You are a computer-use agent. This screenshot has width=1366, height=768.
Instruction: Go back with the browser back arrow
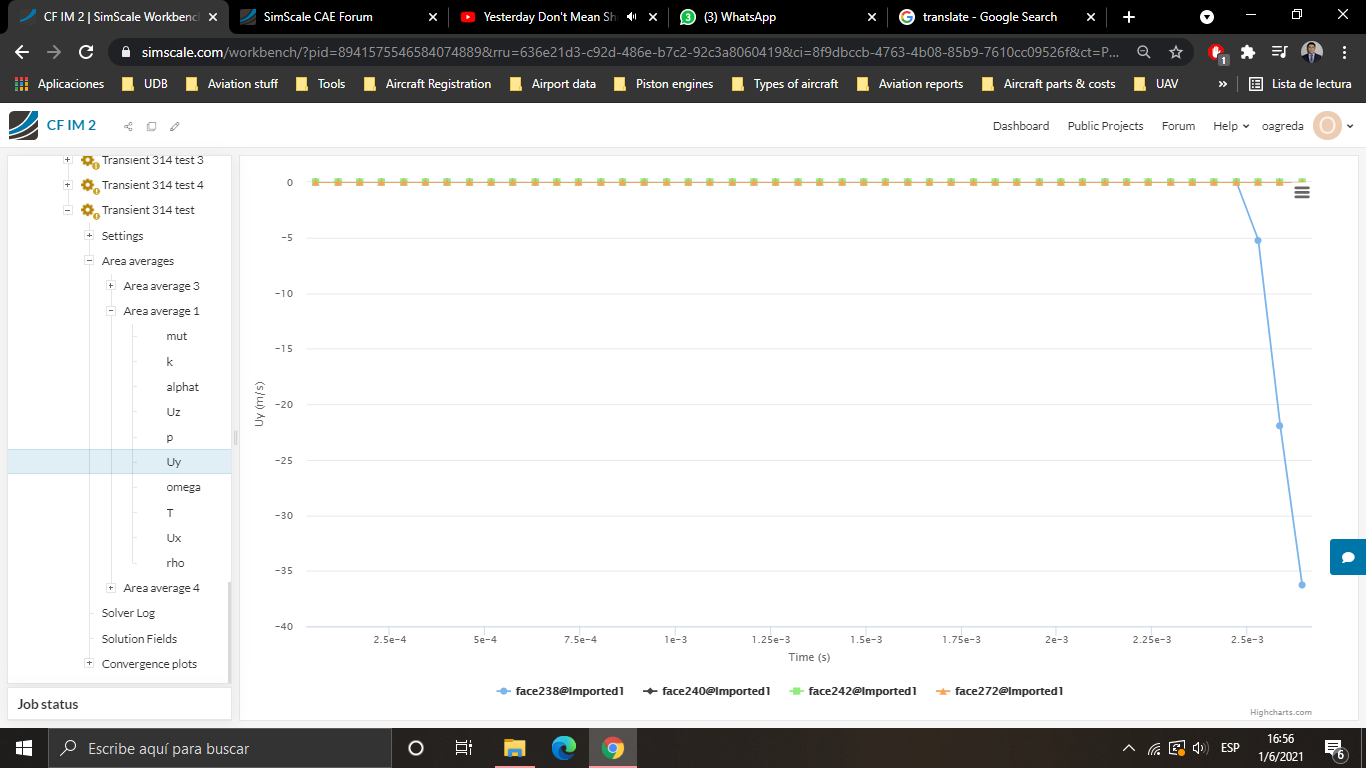coord(22,52)
